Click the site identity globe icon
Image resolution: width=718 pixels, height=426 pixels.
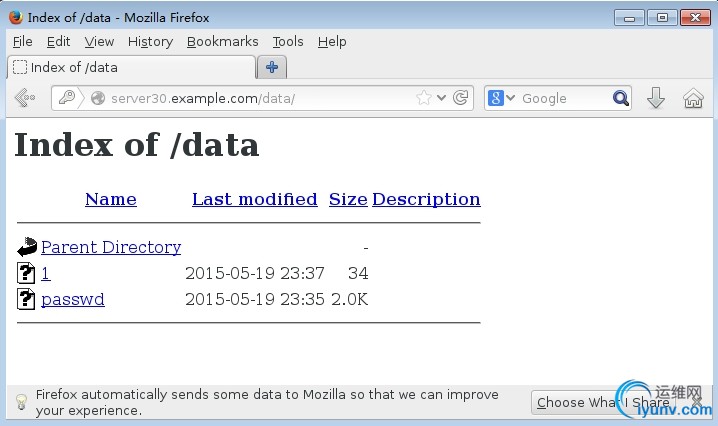(97, 98)
